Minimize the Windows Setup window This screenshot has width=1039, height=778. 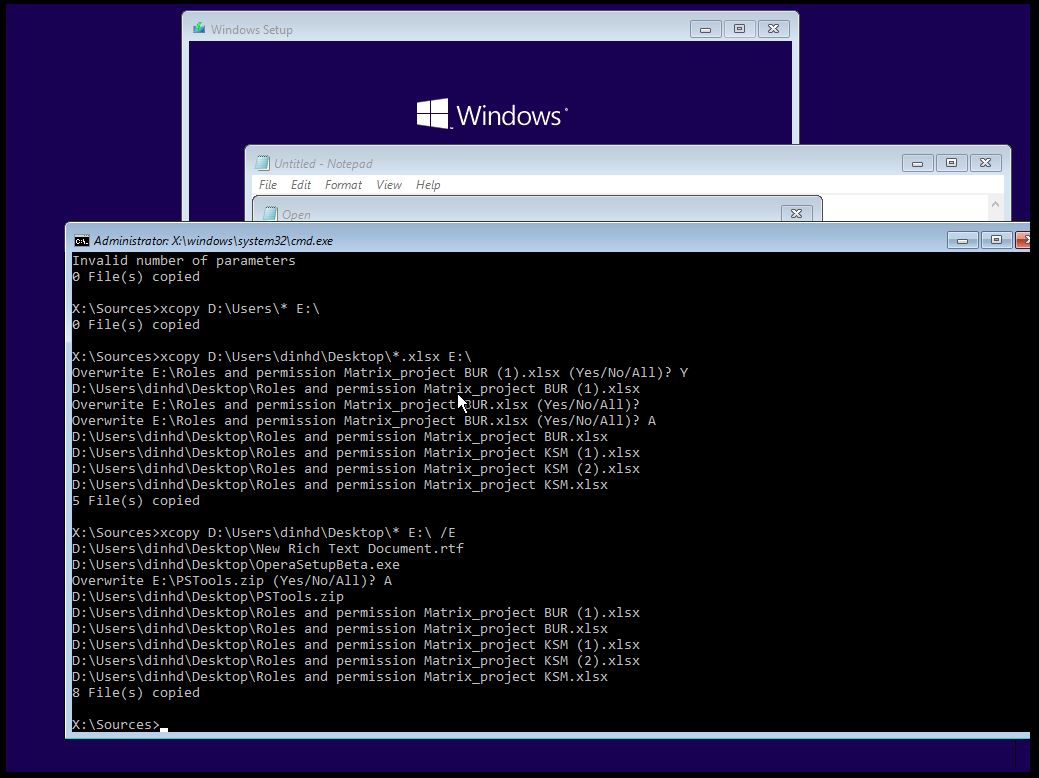(x=705, y=29)
